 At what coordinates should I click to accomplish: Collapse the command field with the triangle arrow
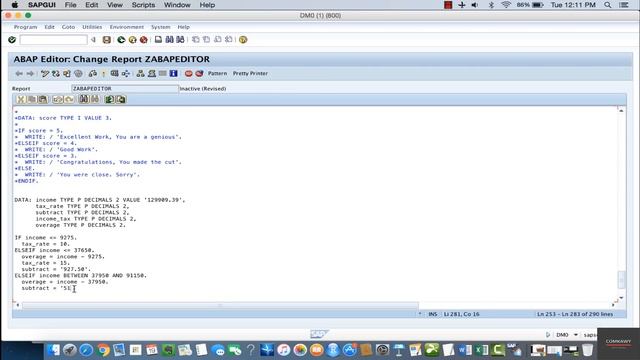93,40
